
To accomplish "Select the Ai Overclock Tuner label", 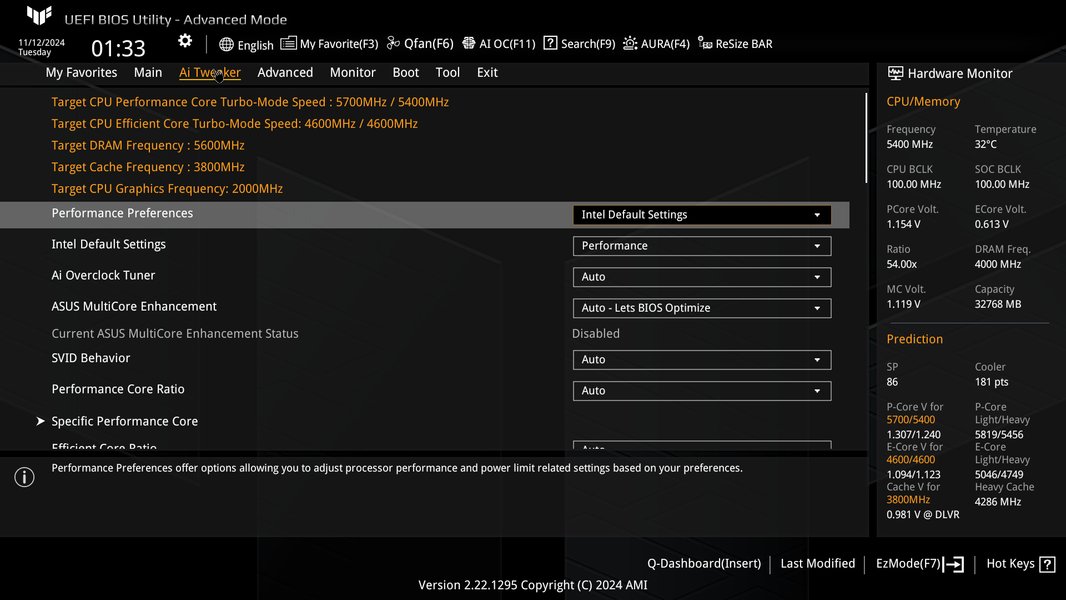I will [103, 275].
